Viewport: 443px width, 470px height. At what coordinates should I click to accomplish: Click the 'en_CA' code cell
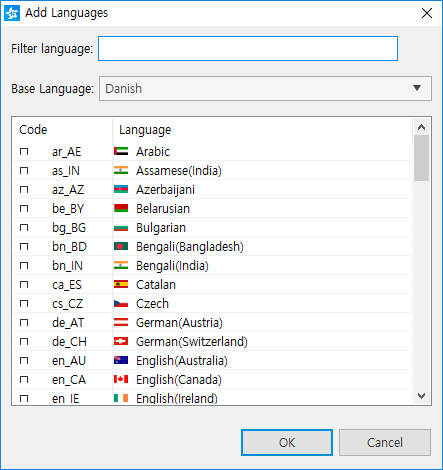tap(69, 380)
